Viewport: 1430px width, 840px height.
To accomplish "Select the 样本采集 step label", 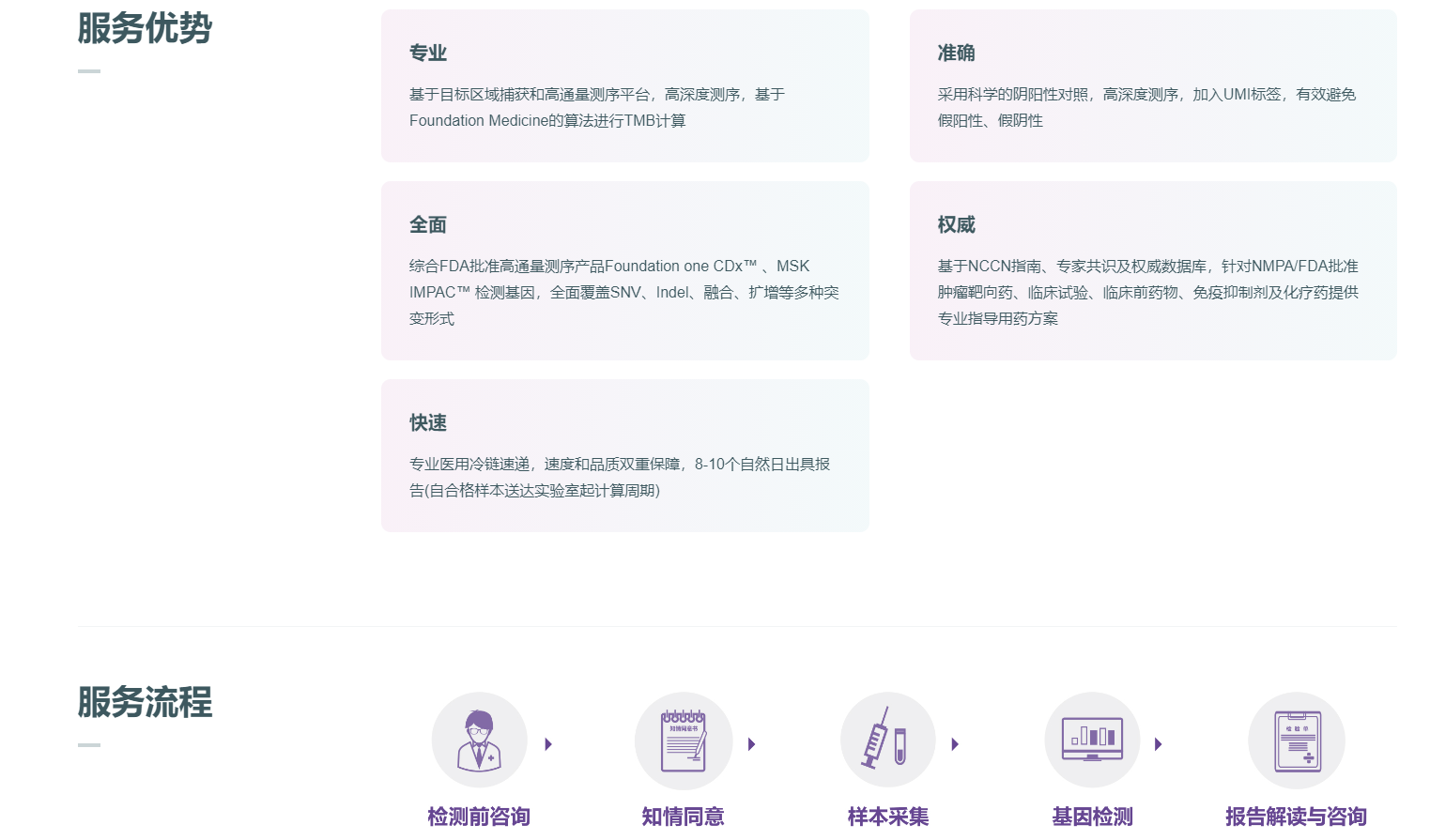I will pos(887,817).
